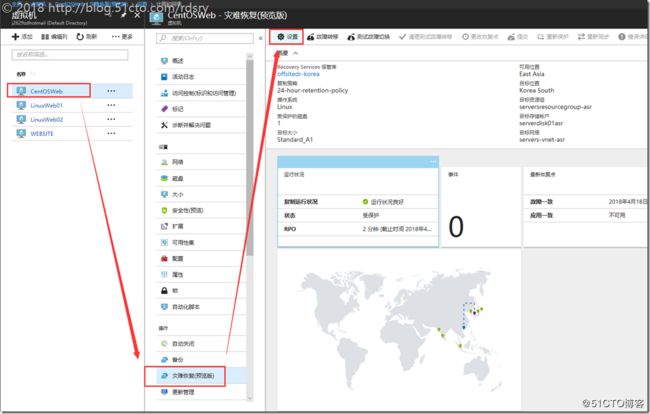
Task: Open the Availability set menu item
Action: 201,242
